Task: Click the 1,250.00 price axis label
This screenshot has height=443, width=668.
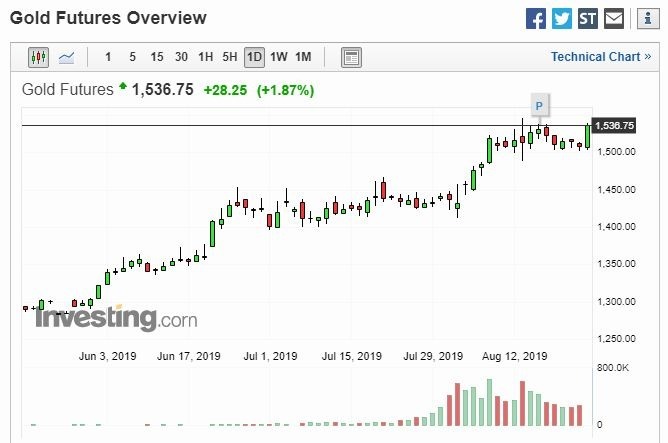Action: (616, 339)
